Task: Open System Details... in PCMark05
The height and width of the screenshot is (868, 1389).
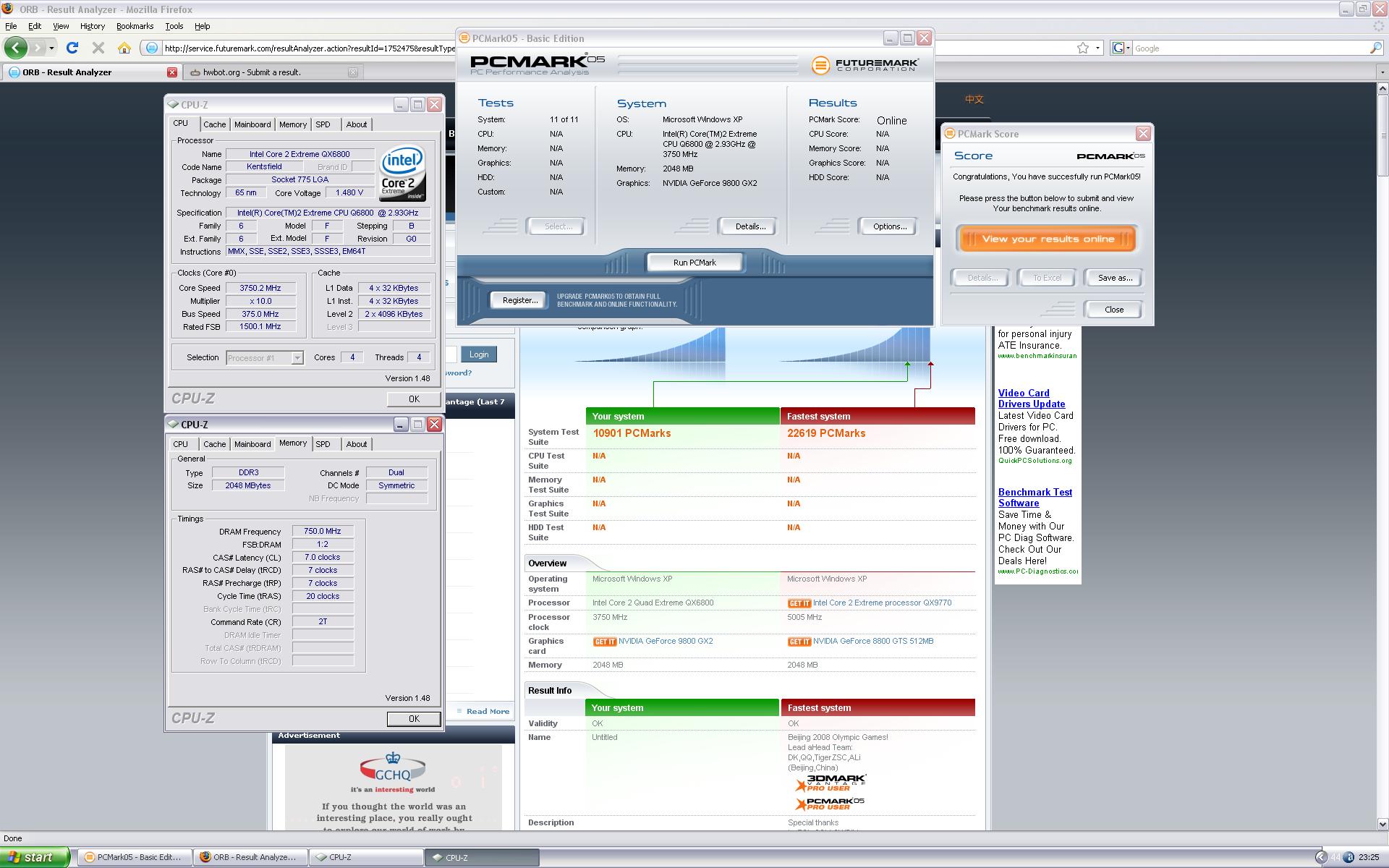Action: [x=750, y=226]
